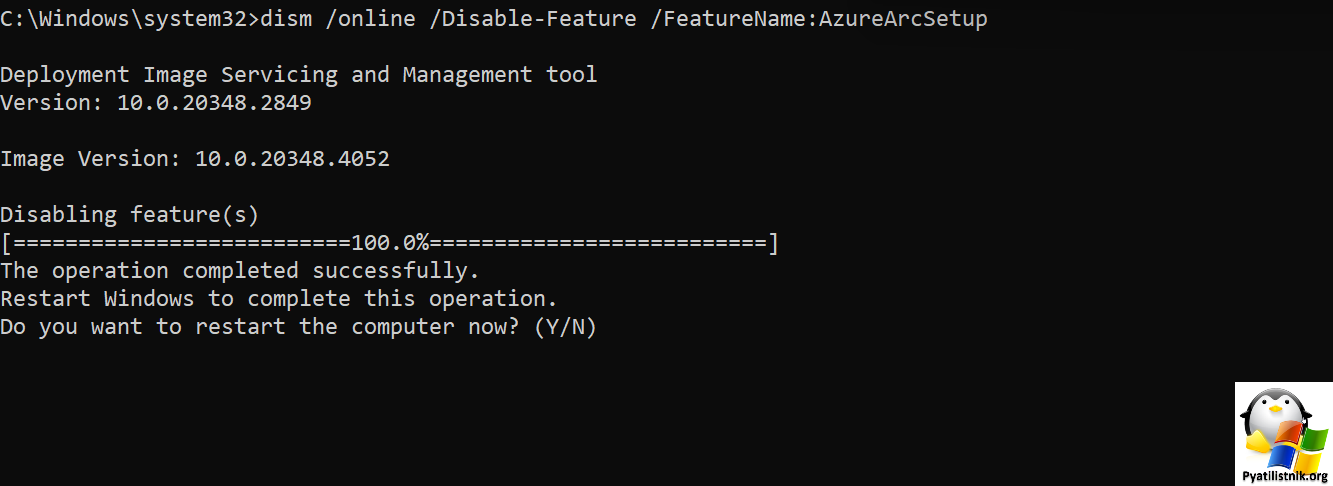Click the Restart Windows to complete line
Screen dimensions: 1333x486
278,299
